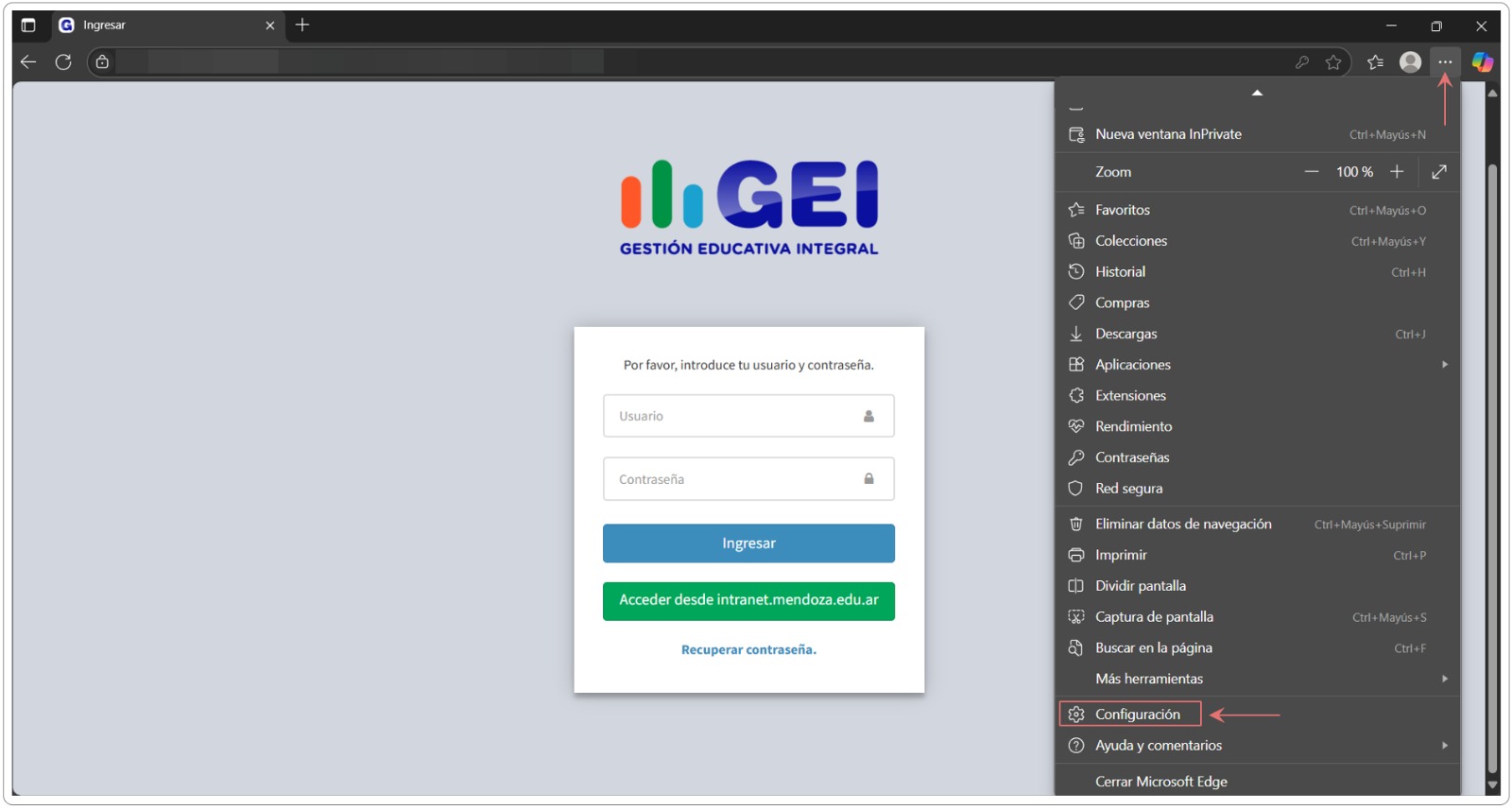This screenshot has width=1512, height=810.
Task: Open Favoritos from the menu
Action: (x=1257, y=210)
